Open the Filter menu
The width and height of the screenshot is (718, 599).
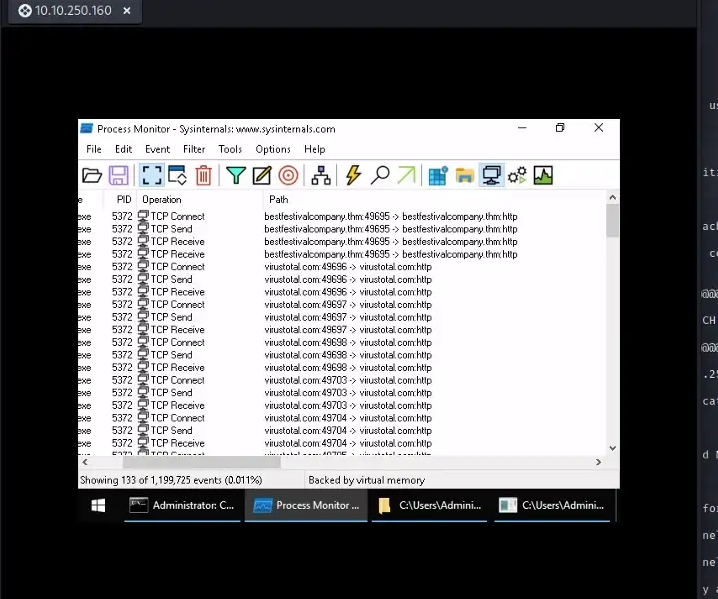pos(194,149)
